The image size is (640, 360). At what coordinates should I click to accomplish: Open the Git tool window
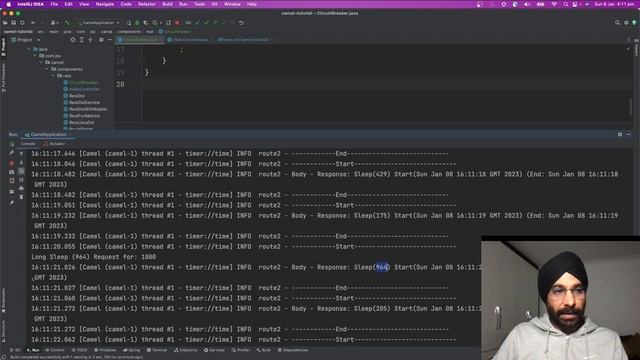(15, 350)
